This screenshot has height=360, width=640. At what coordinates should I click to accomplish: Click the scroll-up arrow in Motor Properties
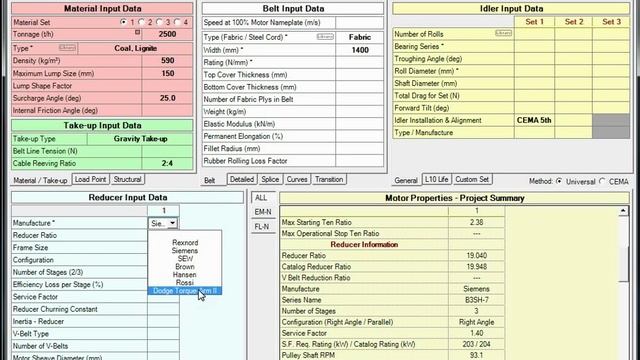click(623, 211)
